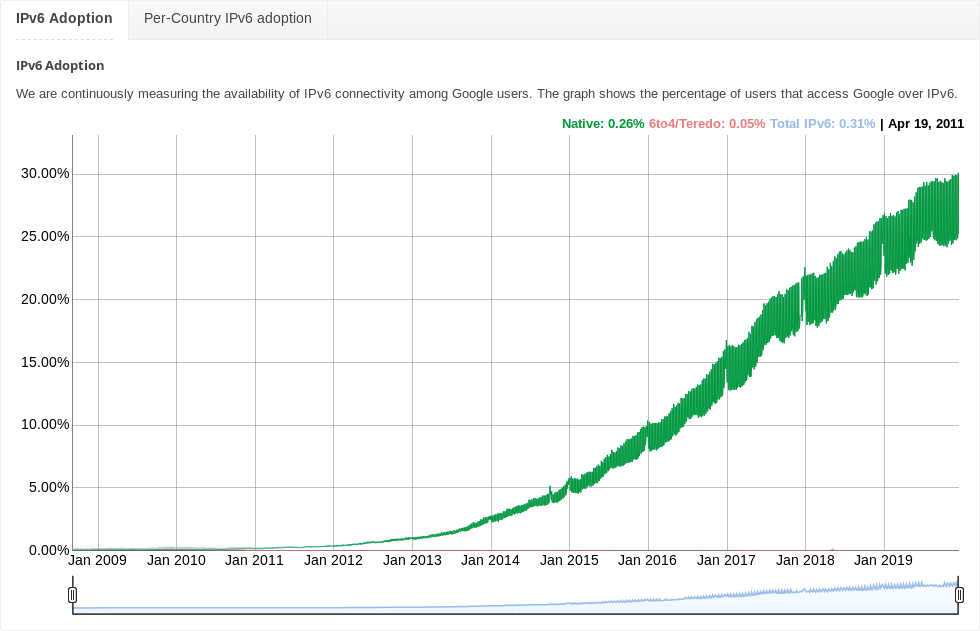Image resolution: width=980 pixels, height=631 pixels.
Task: Click the range selector overview chart
Action: coord(516,595)
